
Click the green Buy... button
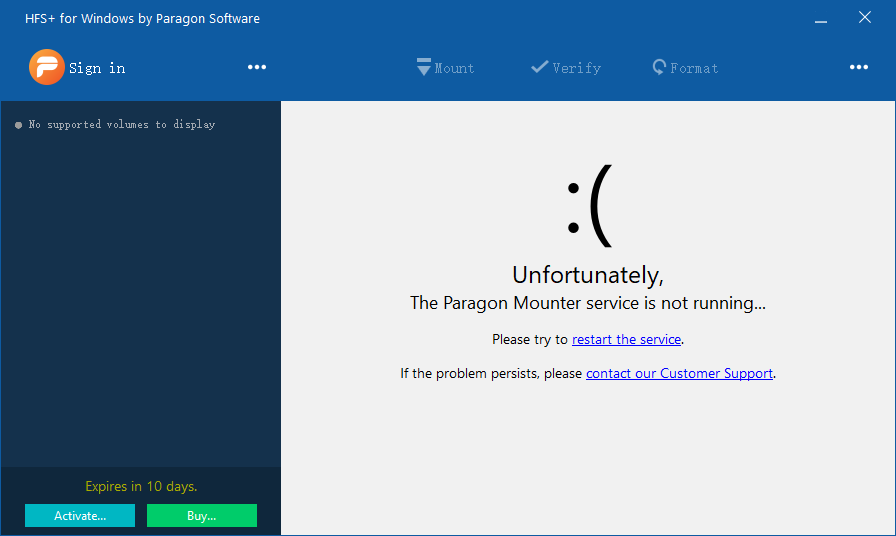tap(202, 515)
